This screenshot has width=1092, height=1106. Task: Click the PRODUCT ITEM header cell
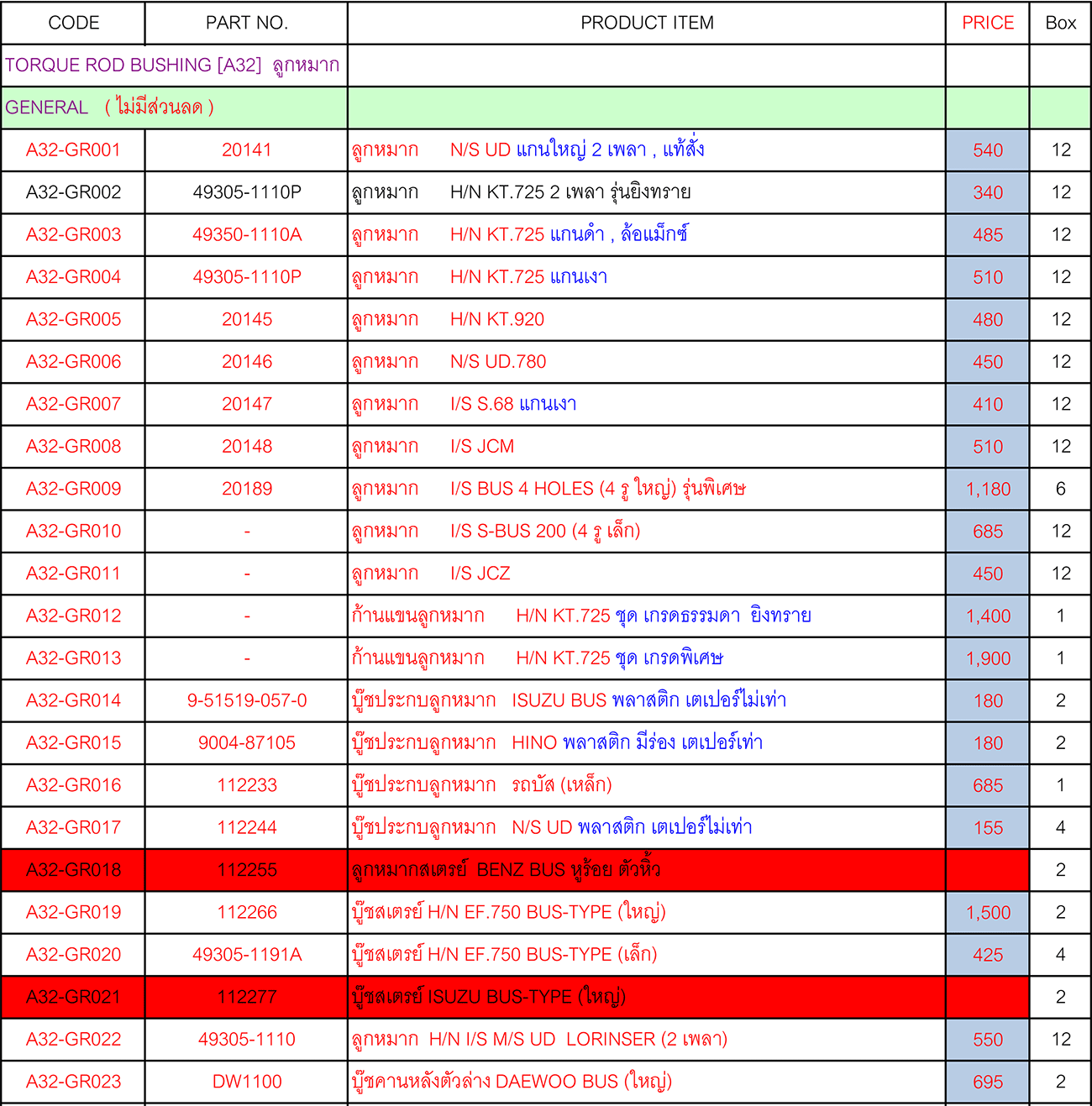[647, 23]
